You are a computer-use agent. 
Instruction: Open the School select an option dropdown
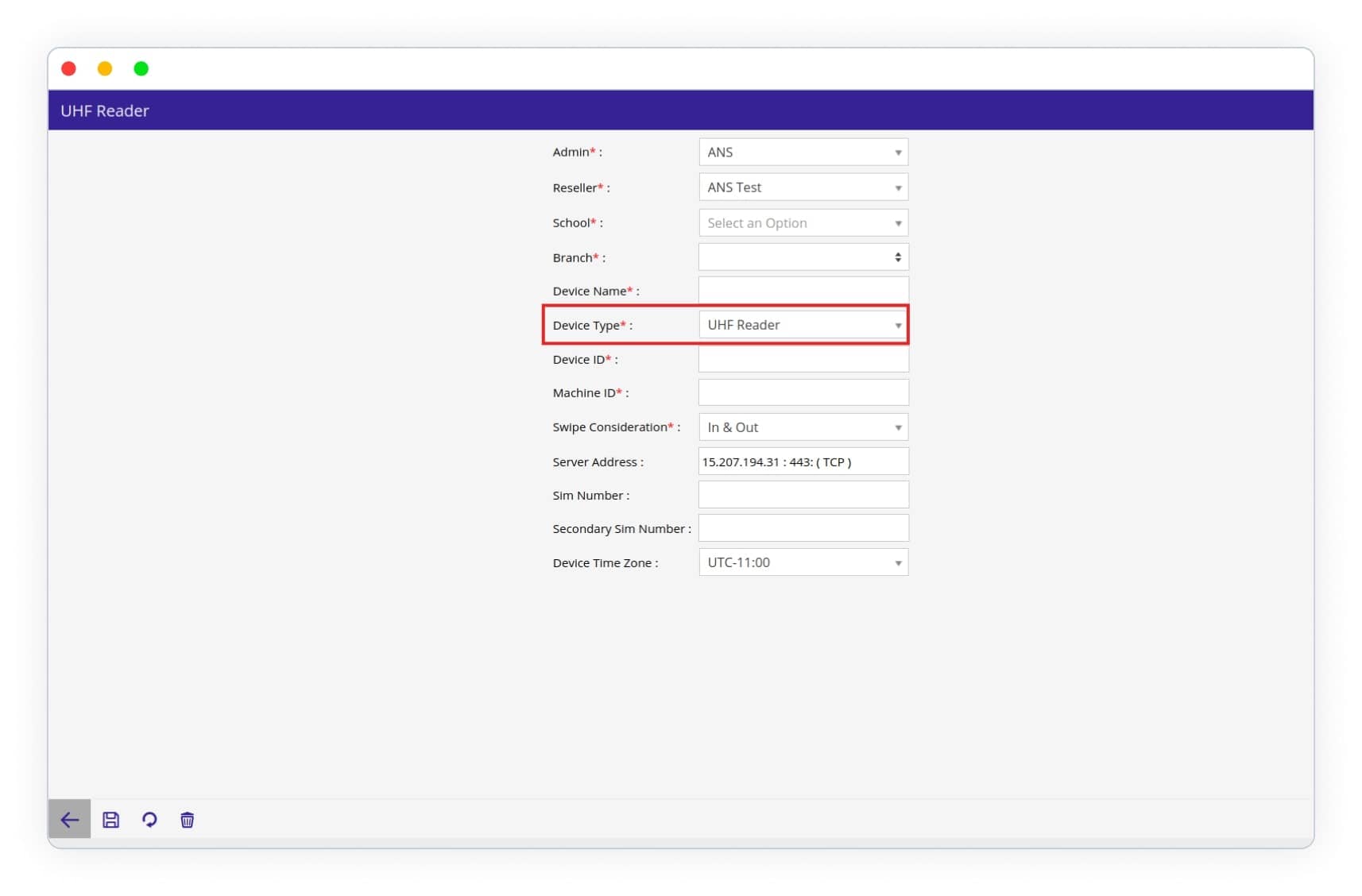click(803, 223)
